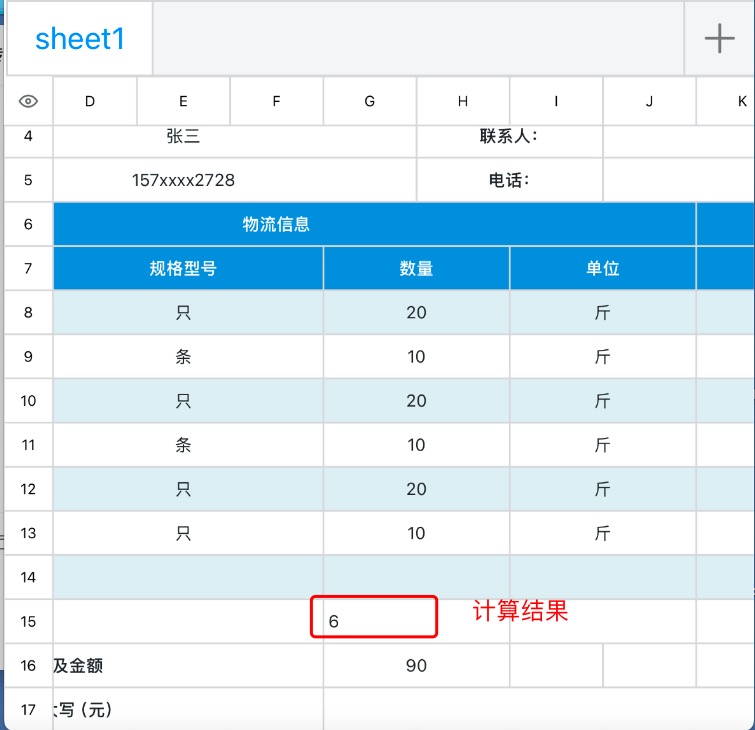755x730 pixels.
Task: Select column E header
Action: (x=183, y=101)
